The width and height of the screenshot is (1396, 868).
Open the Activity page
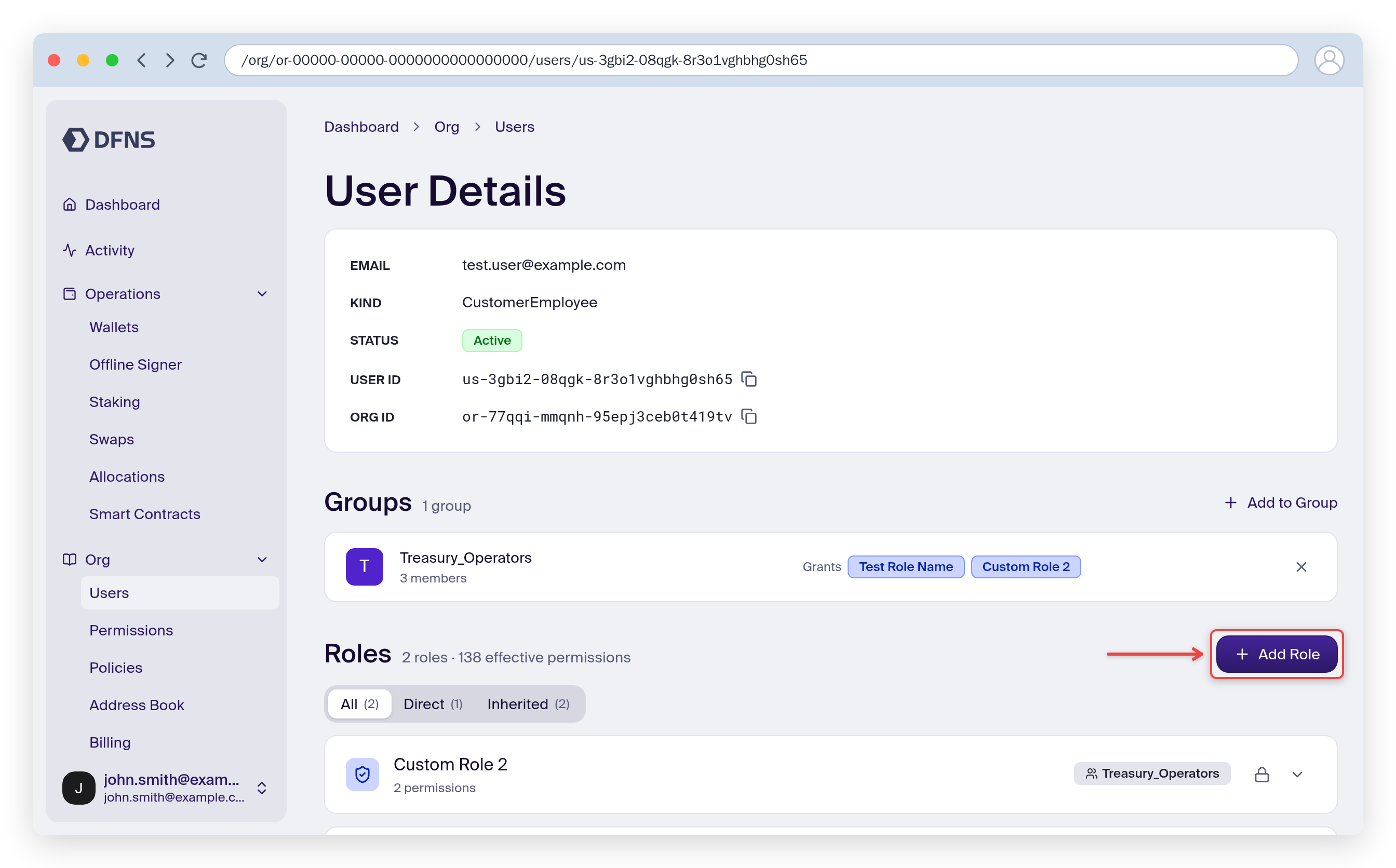(98, 250)
